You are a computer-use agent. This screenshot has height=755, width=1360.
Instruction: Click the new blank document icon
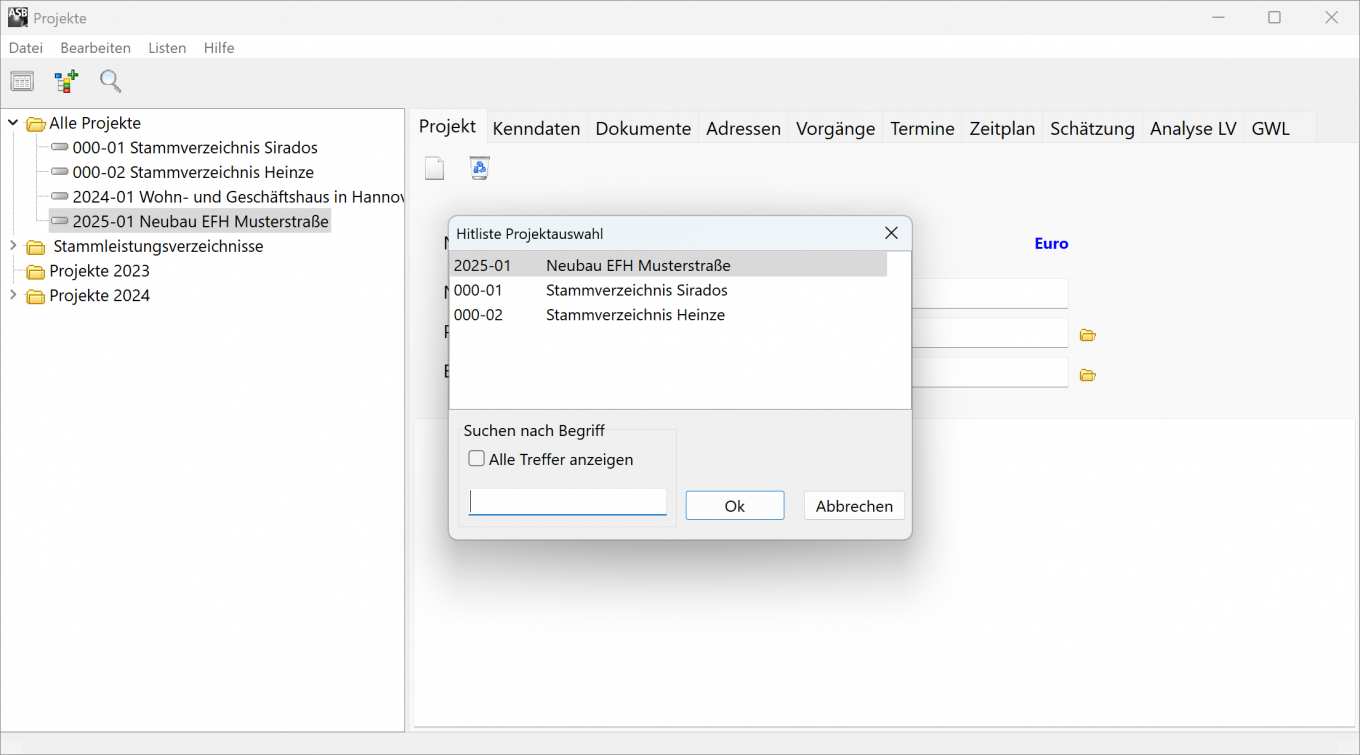tap(434, 169)
